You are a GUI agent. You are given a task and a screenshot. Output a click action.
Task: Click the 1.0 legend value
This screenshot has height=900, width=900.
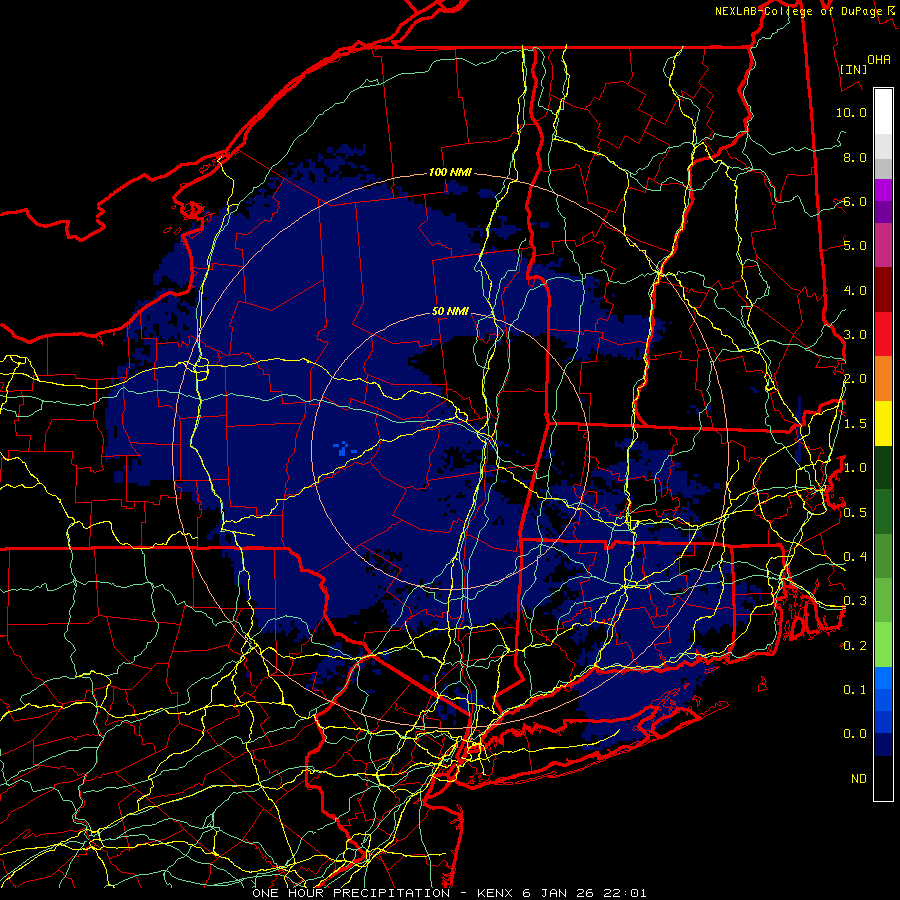tap(855, 468)
